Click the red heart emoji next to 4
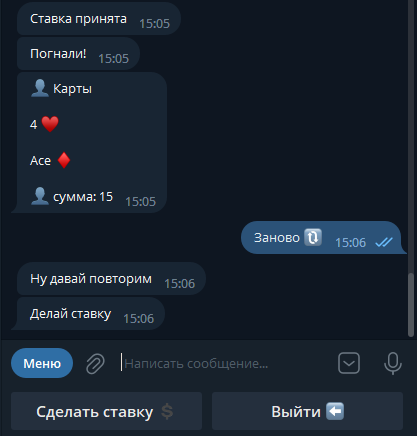 click(50, 124)
